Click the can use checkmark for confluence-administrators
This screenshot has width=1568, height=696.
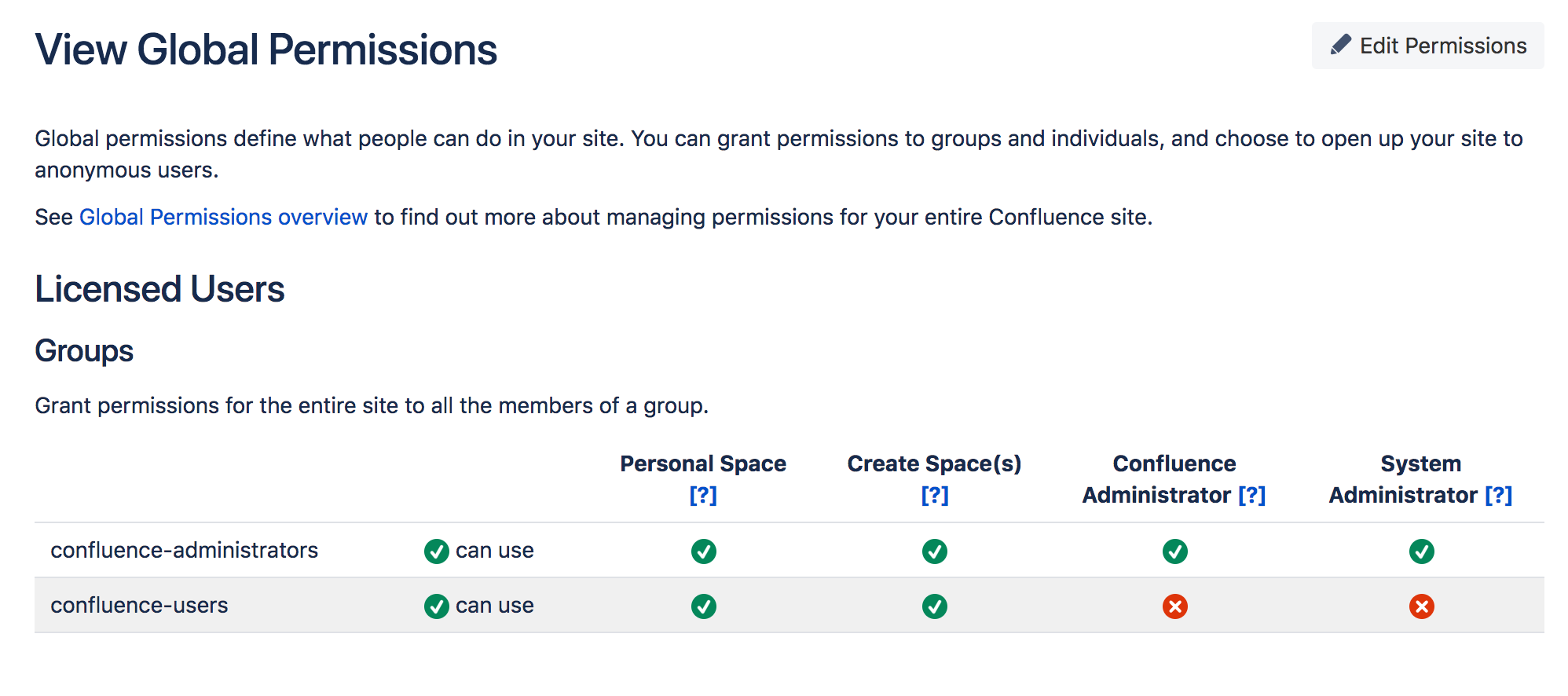[x=436, y=551]
